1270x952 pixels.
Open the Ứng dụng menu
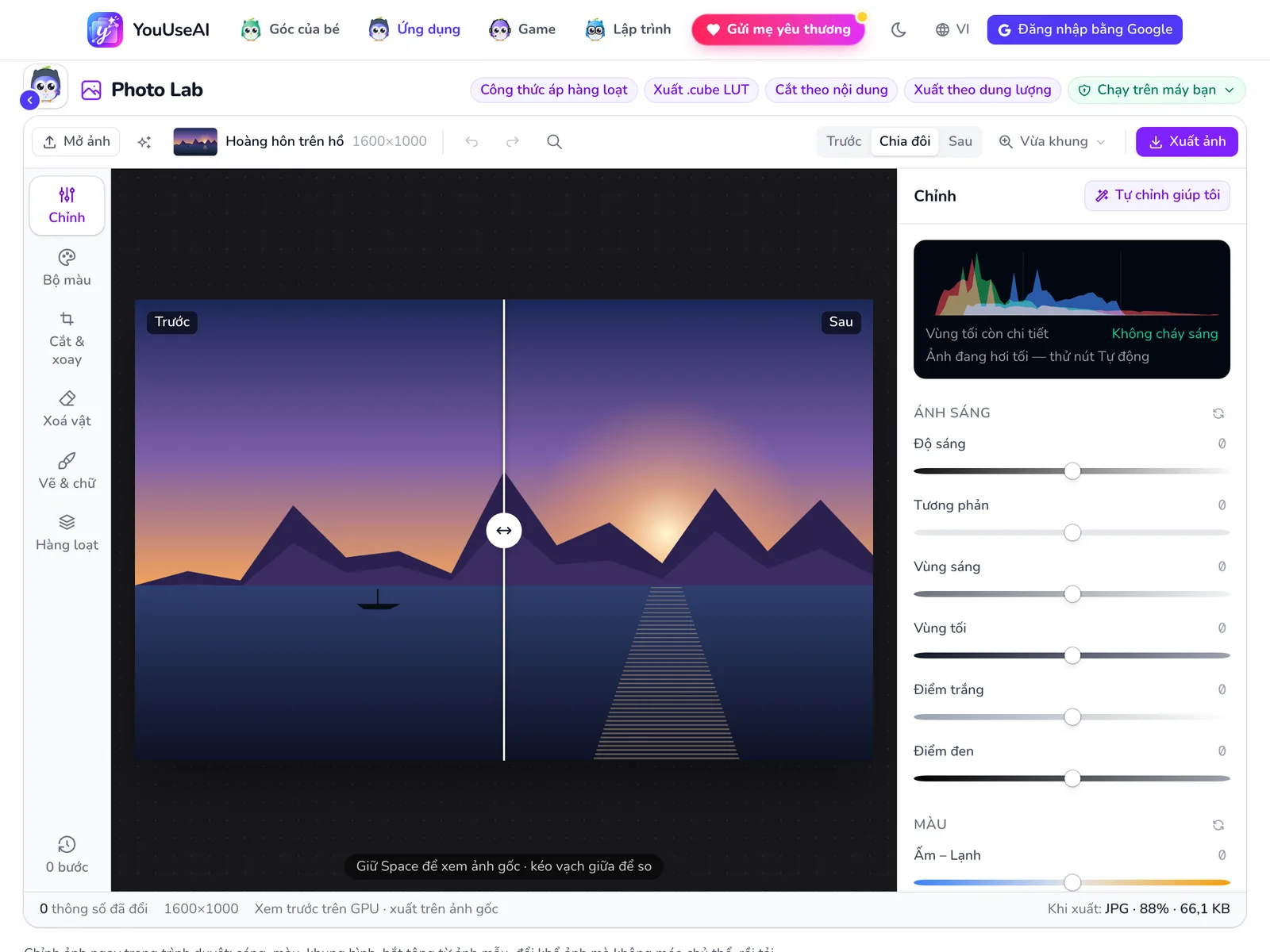tap(415, 29)
